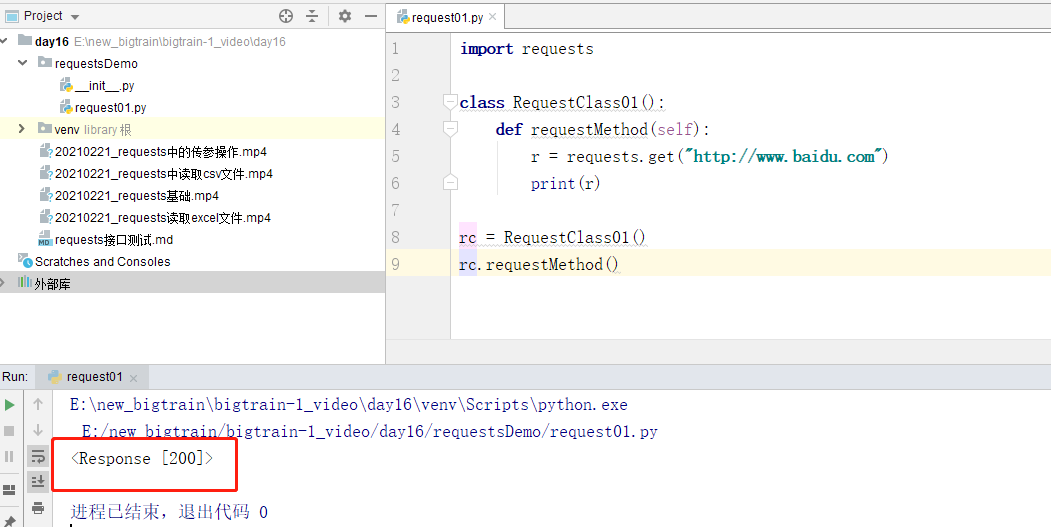Click request01.py path in console output

(x=369, y=432)
